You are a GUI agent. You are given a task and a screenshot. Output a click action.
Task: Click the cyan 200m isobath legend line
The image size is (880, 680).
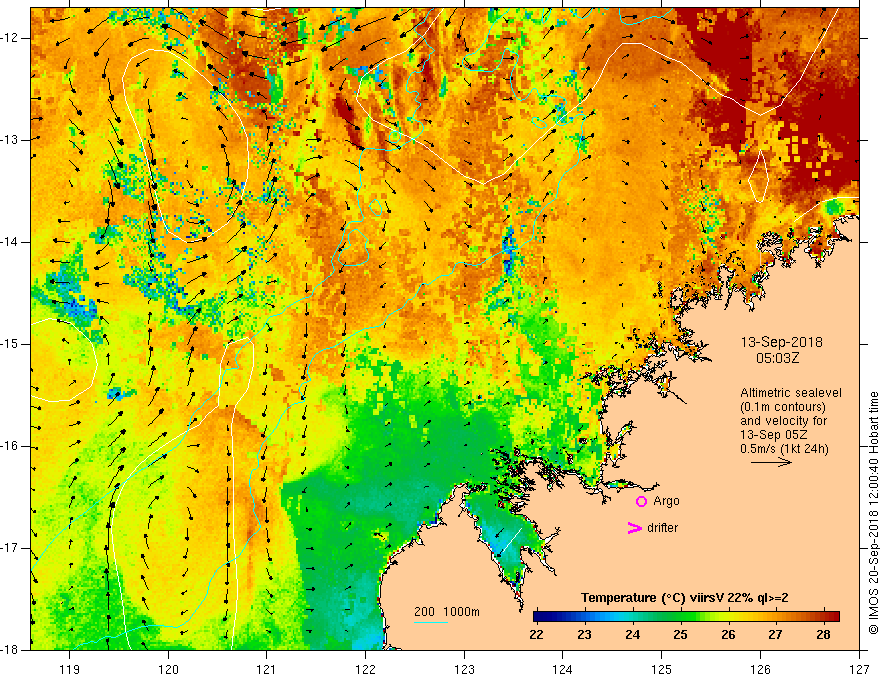[430, 622]
